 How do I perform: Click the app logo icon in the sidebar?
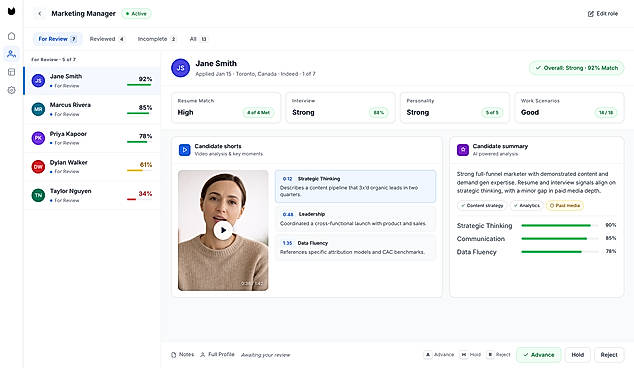11,11
